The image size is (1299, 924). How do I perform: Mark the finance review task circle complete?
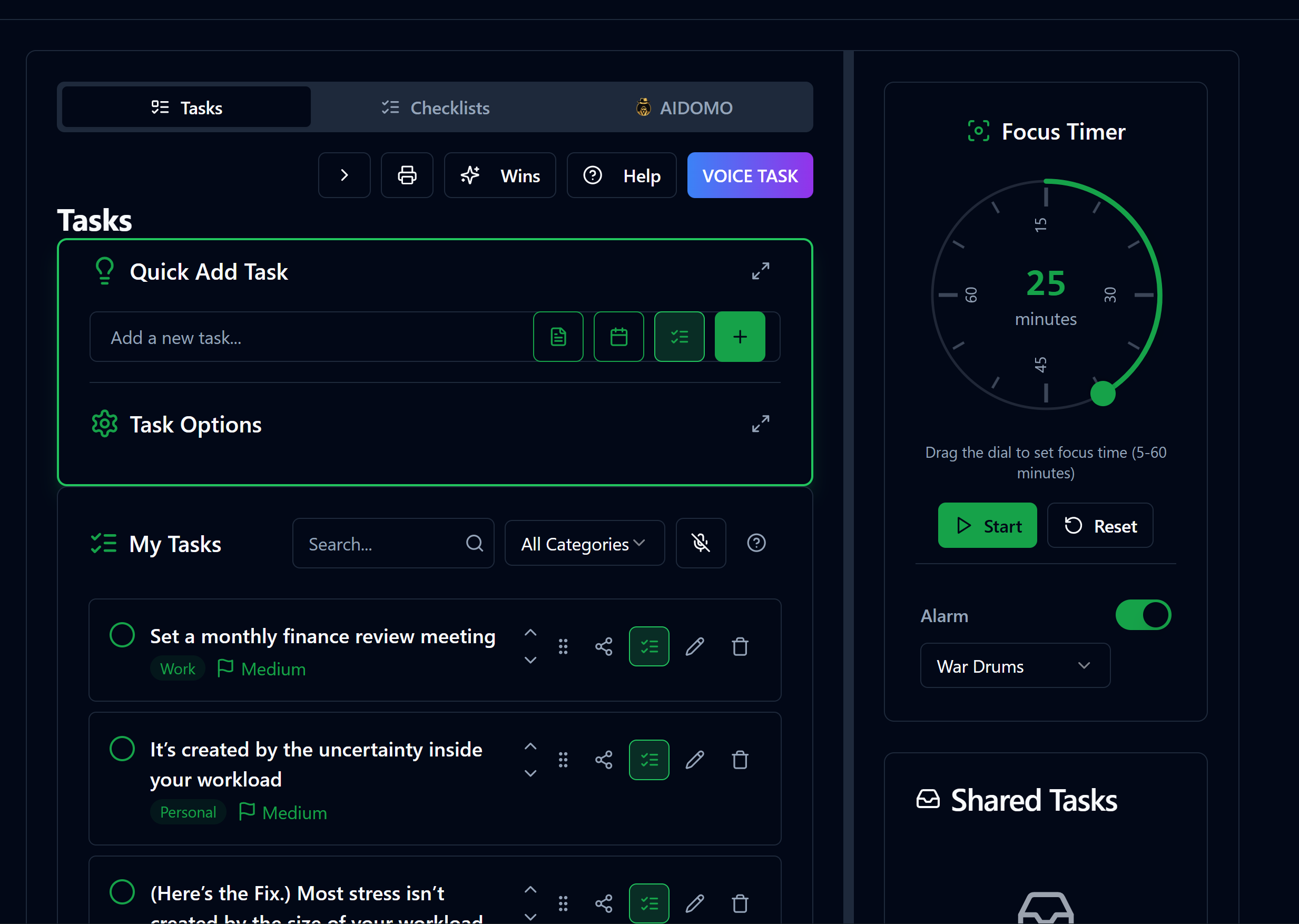[x=122, y=635]
